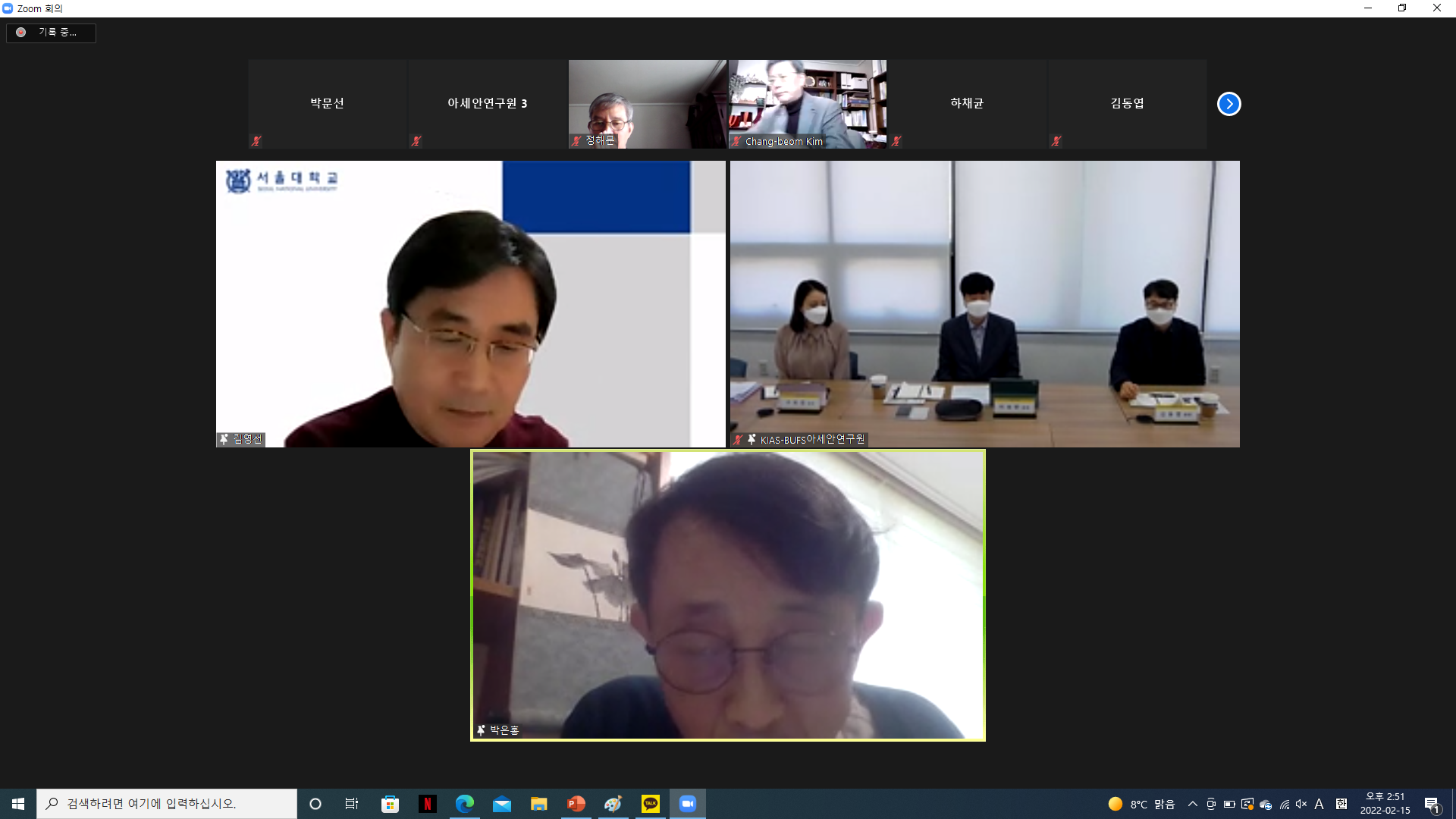Click muted mic icon on 박문선 tile
The width and height of the screenshot is (1456, 819).
(x=256, y=141)
